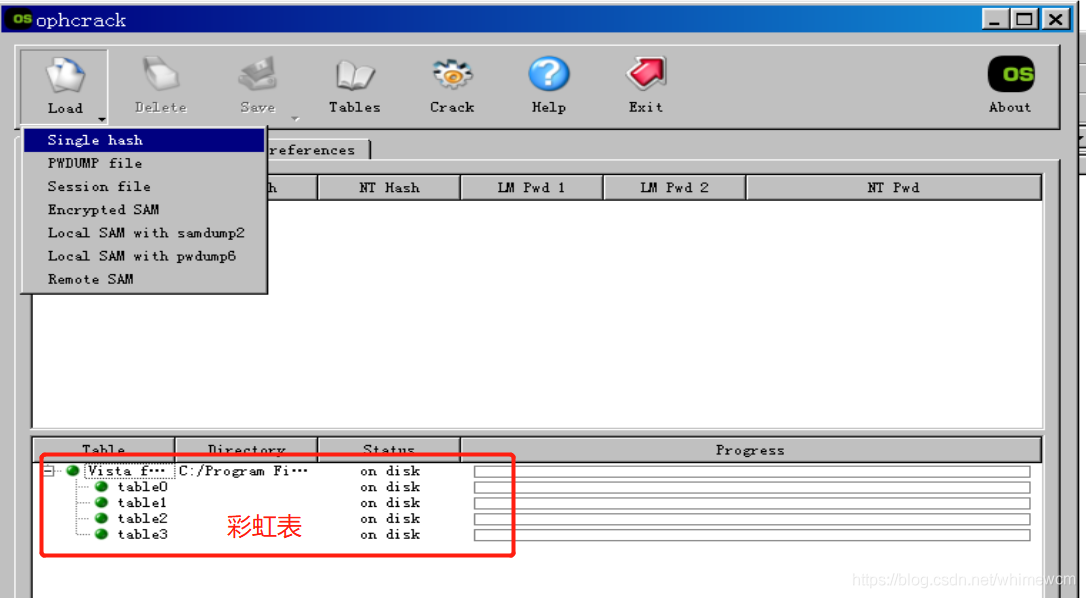Start cracking with the Crack icon
Screen dimensions: 1086x598
452,74
